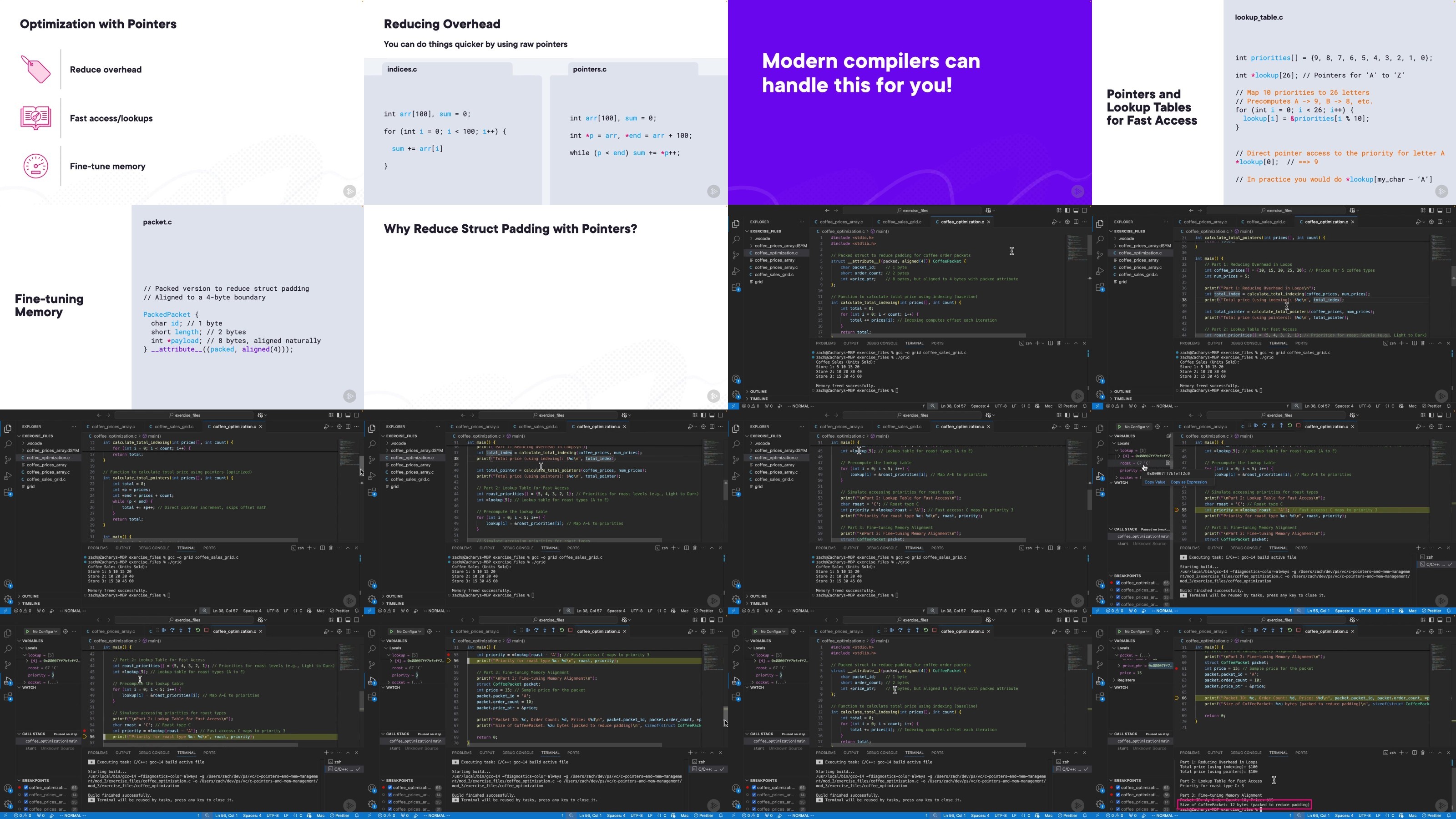In the Ln 66 frame, click Split Terminal icon

pos(1415,753)
